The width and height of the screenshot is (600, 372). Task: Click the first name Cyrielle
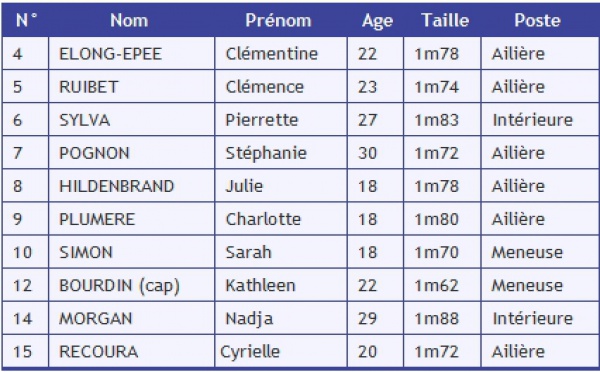pyautogui.click(x=250, y=352)
